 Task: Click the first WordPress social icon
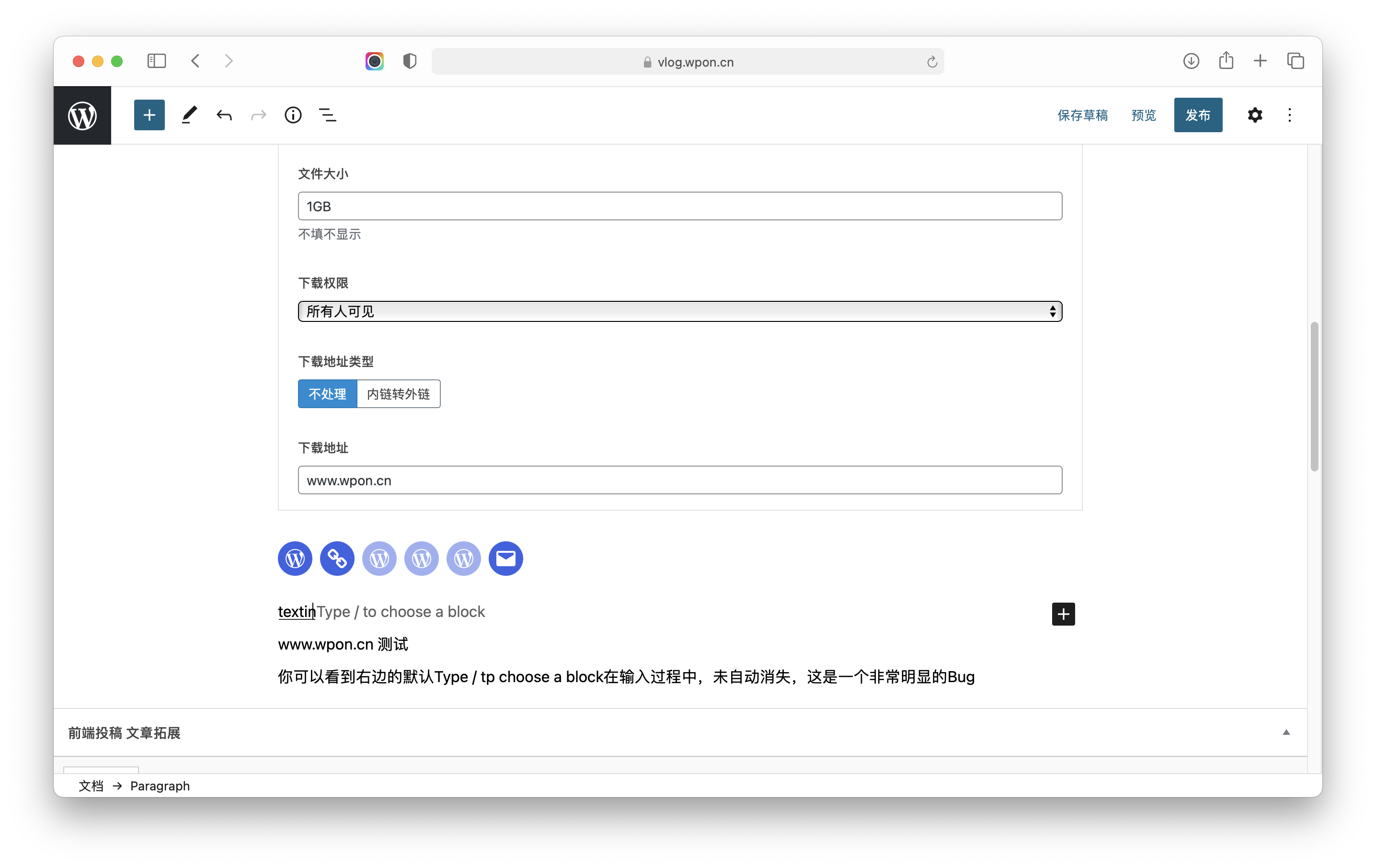(x=295, y=558)
